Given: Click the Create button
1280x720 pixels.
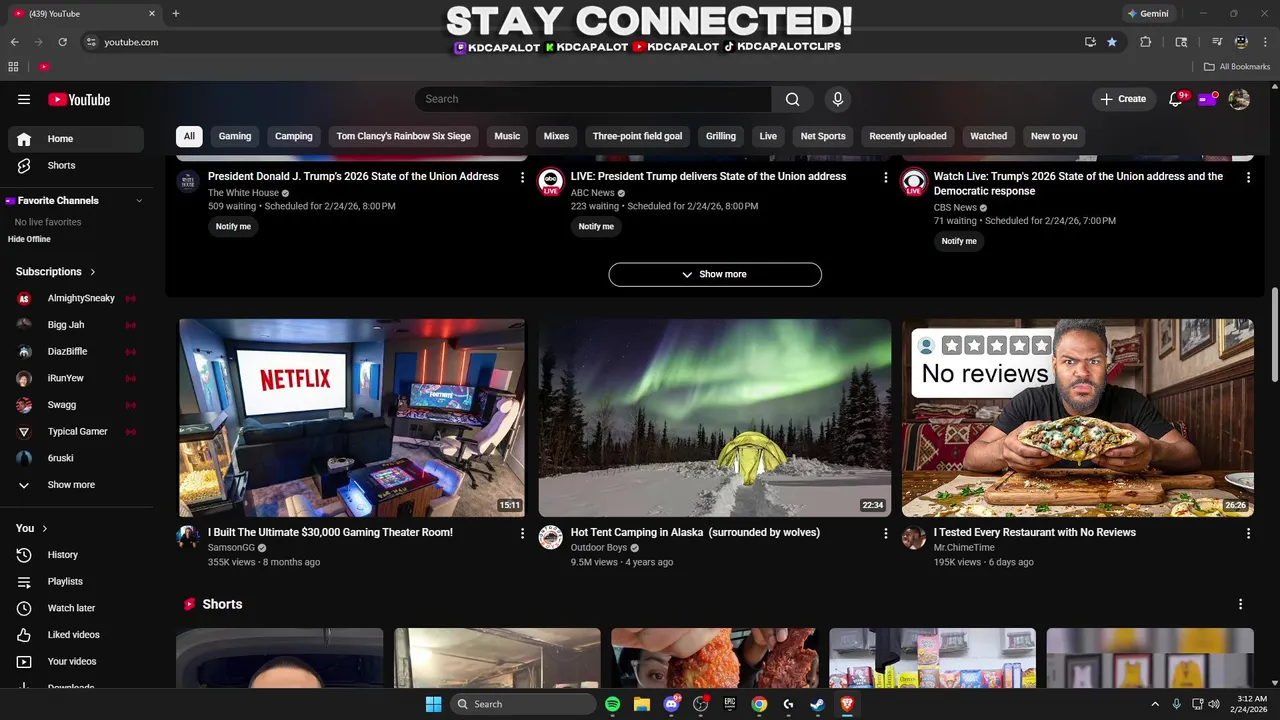Looking at the screenshot, I should (1123, 99).
